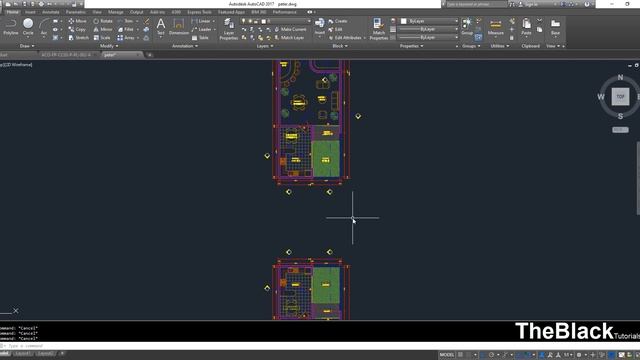Screen dimensions: 640x360
Task: Click Make Current layer button
Action: pyautogui.click(x=290, y=29)
